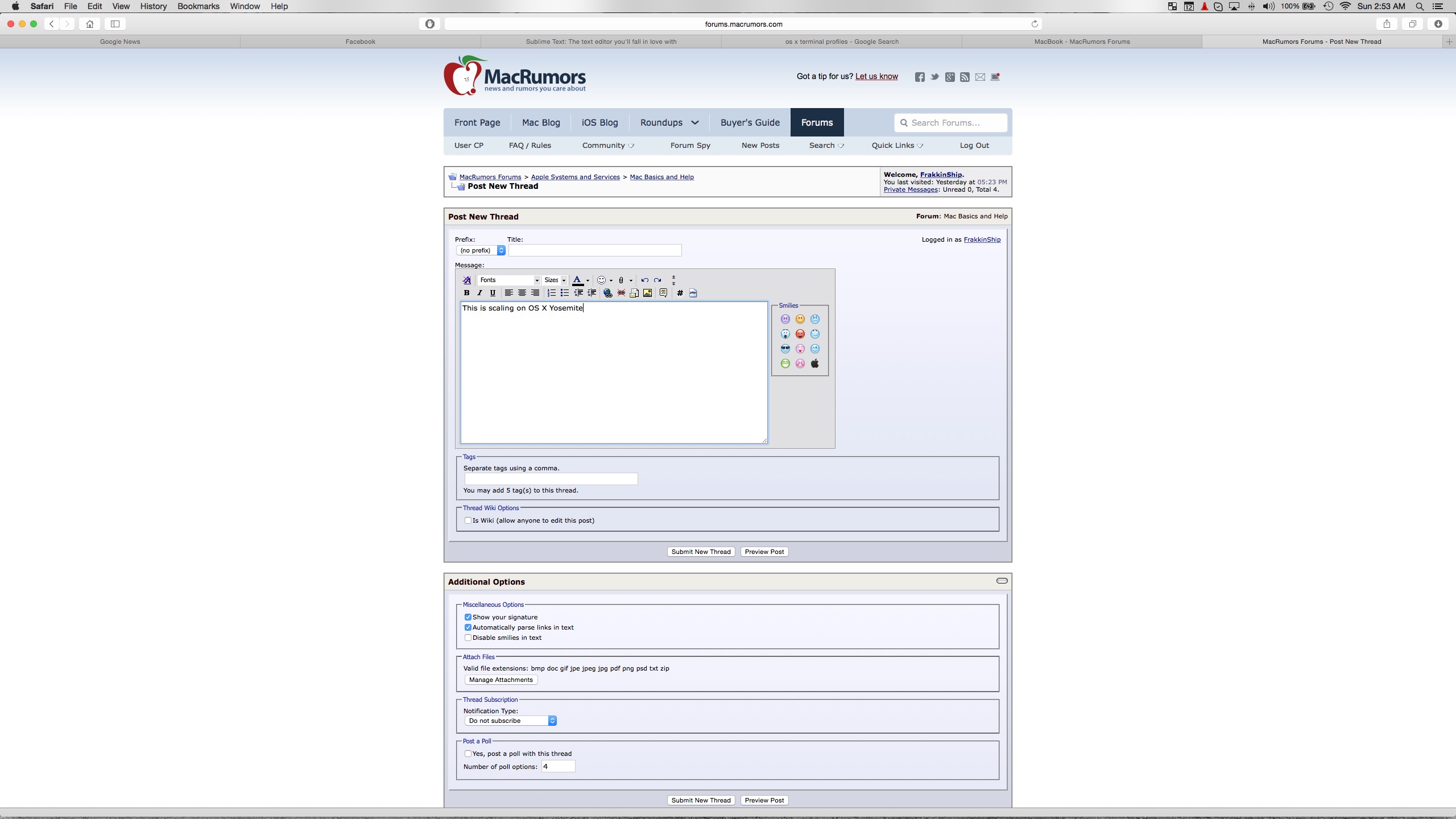
Task: Expand the Roundups menu
Action: (669, 122)
